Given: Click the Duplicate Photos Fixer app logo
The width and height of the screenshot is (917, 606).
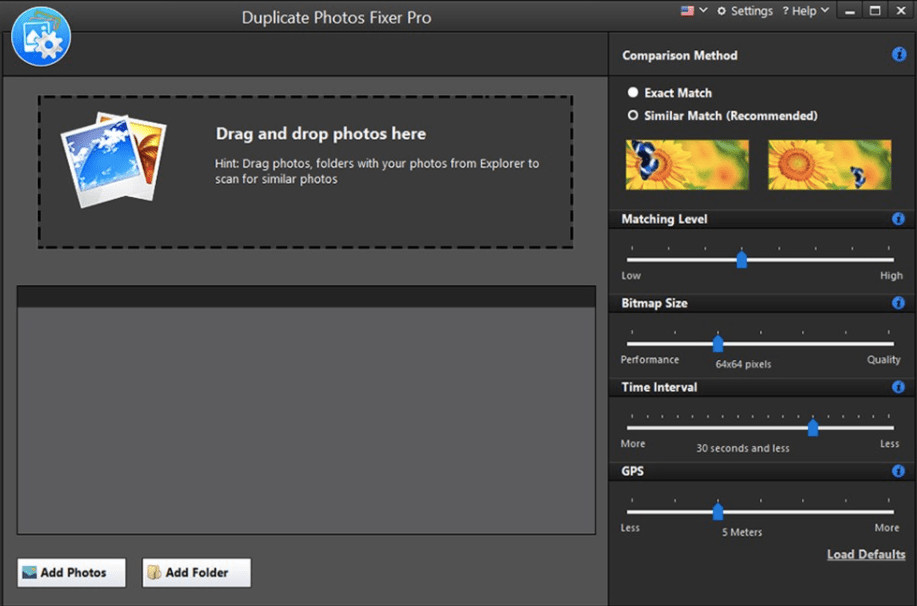Looking at the screenshot, I should [x=41, y=36].
